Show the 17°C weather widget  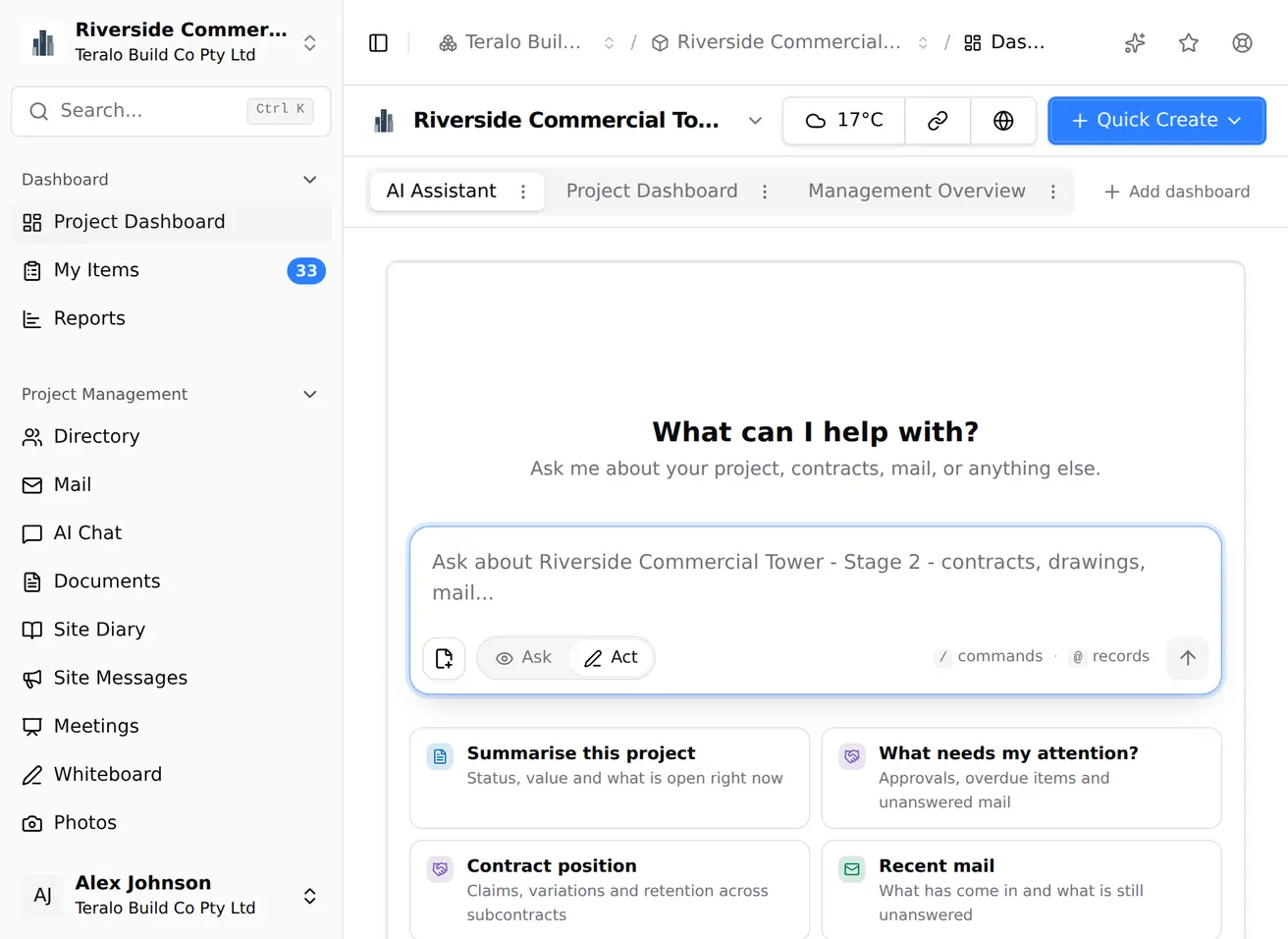[x=844, y=121]
